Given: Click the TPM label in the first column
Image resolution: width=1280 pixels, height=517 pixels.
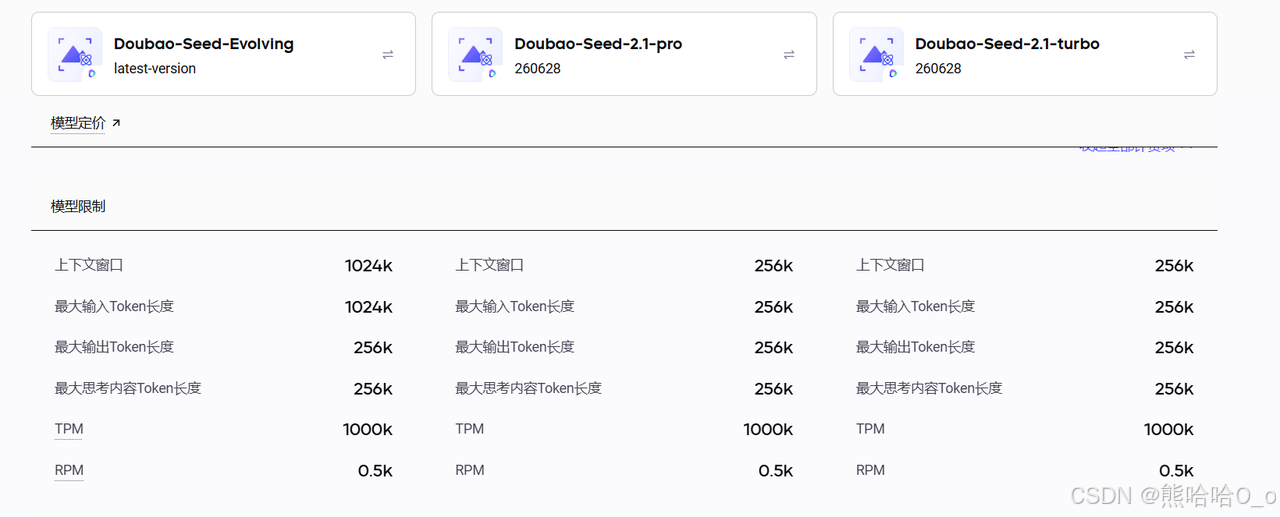Looking at the screenshot, I should pyautogui.click(x=69, y=429).
